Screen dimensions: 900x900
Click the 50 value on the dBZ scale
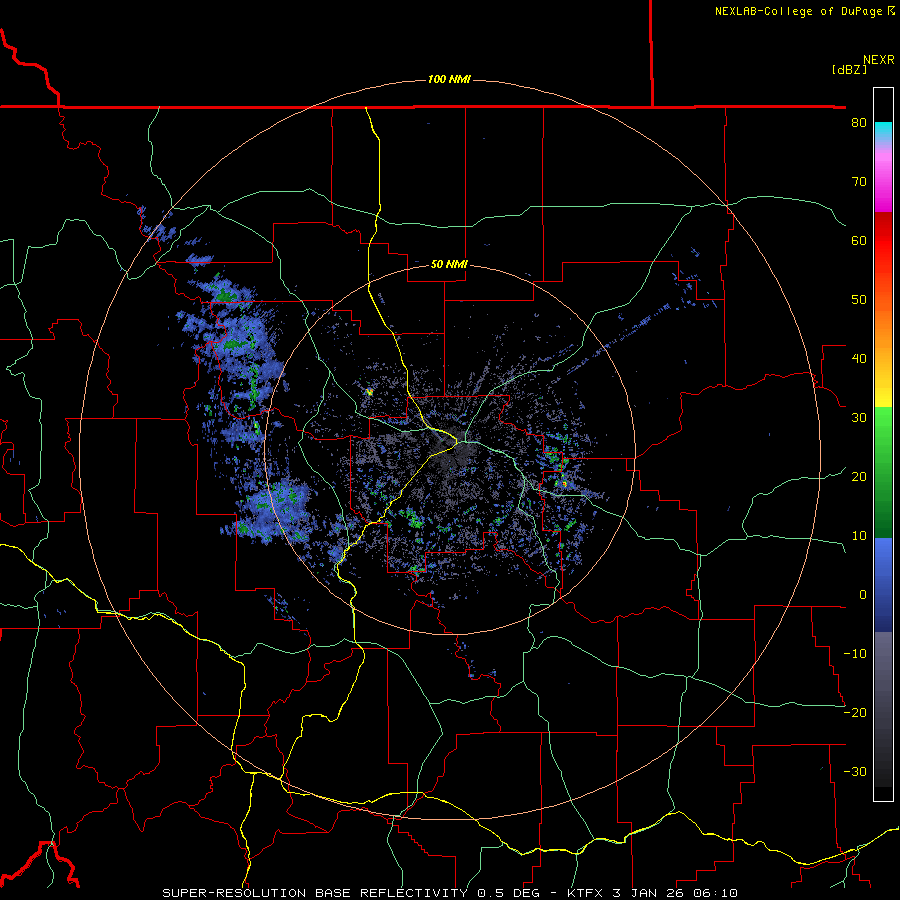859,300
